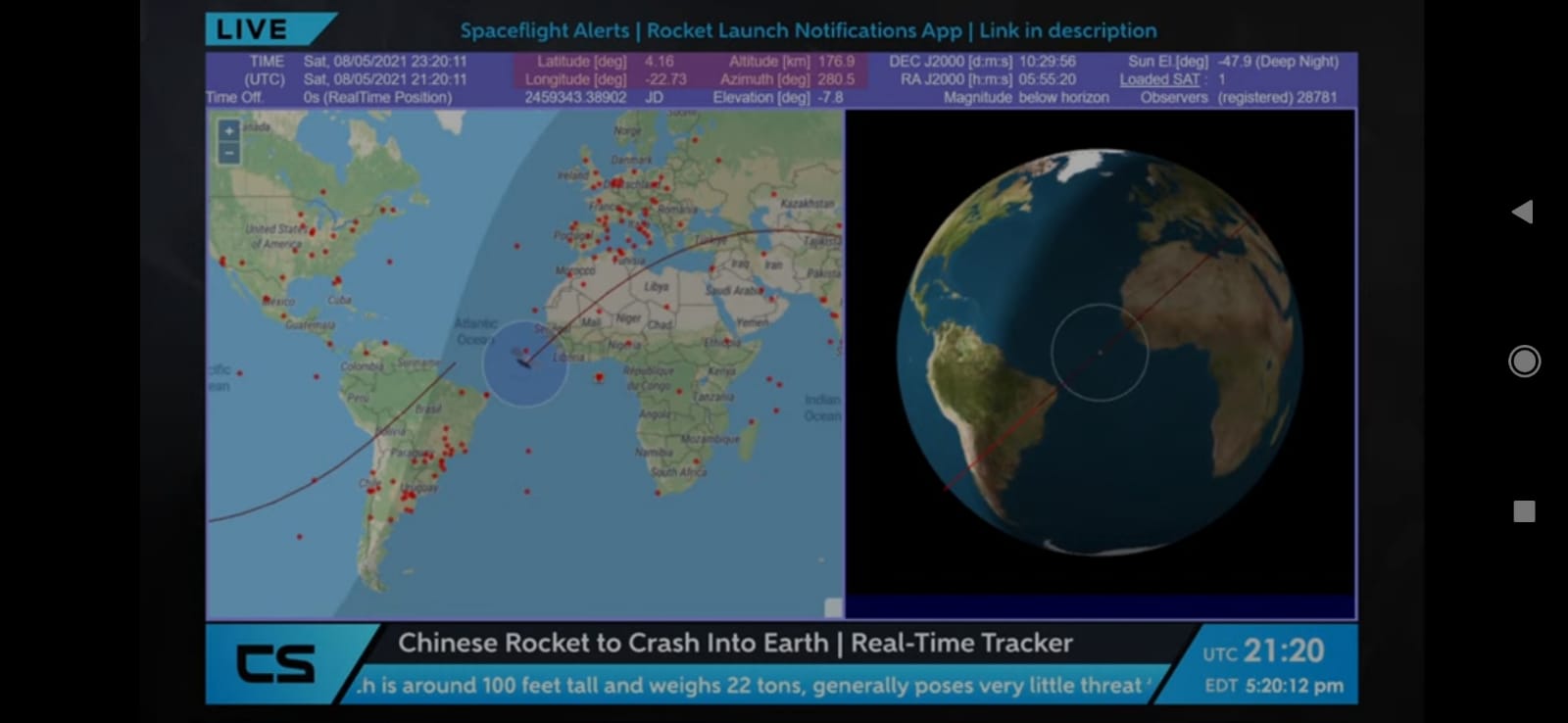Zoom in on the map with the plus button
The image size is (1568, 723).
point(228,130)
